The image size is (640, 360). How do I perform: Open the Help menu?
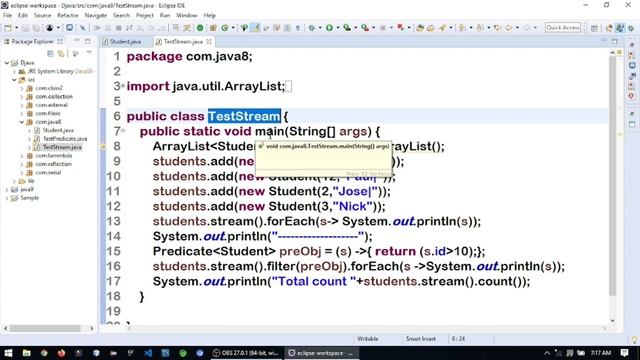(x=209, y=16)
